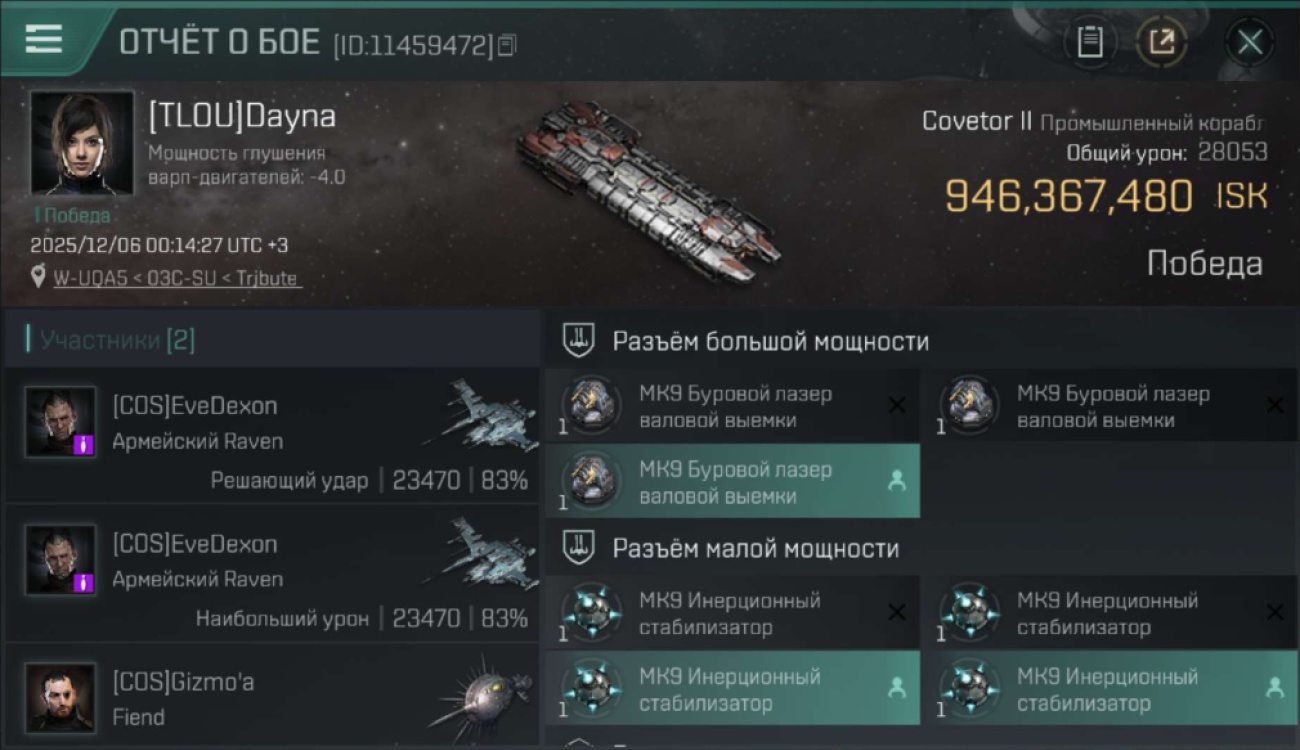The height and width of the screenshot is (750, 1300).
Task: Open [TLOU]Dayna pilot portrait
Action: click(82, 143)
